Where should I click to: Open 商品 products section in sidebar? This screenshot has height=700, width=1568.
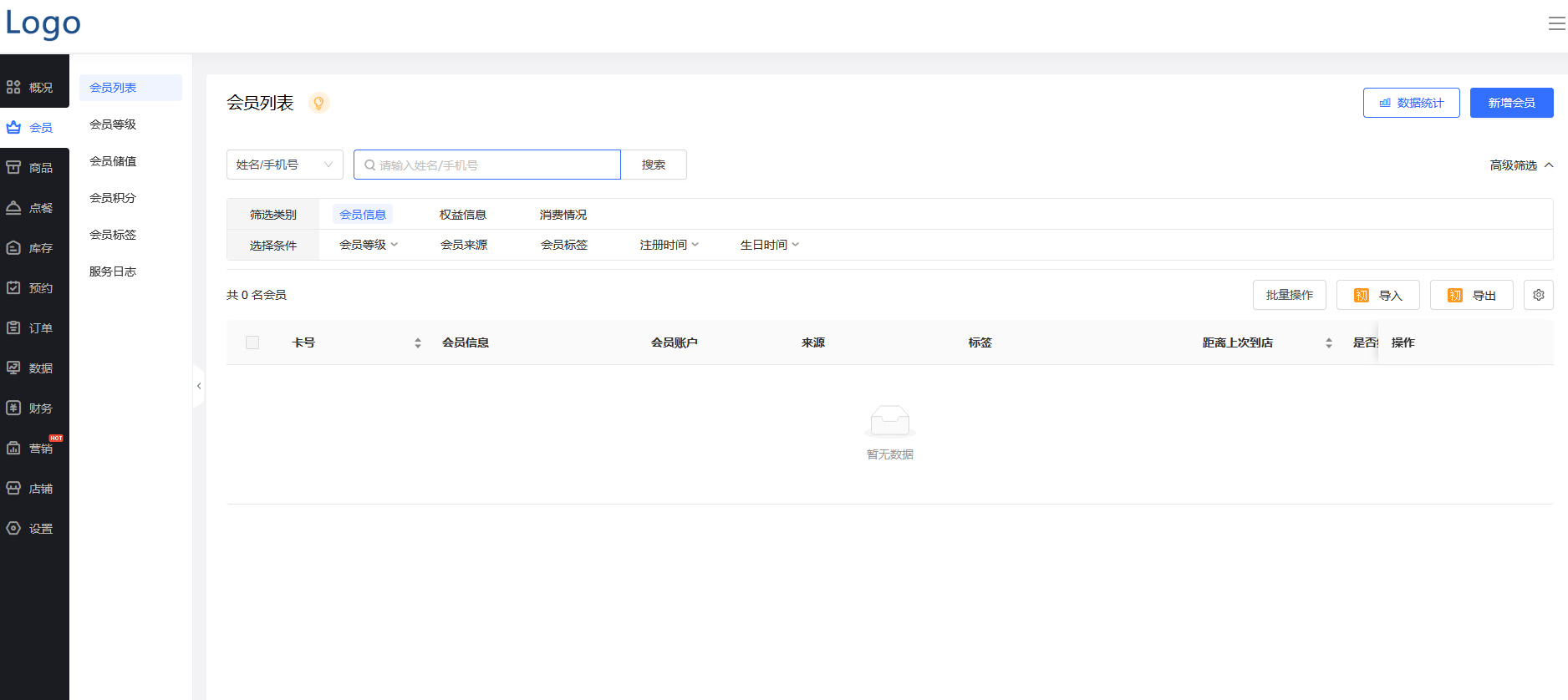tap(34, 168)
